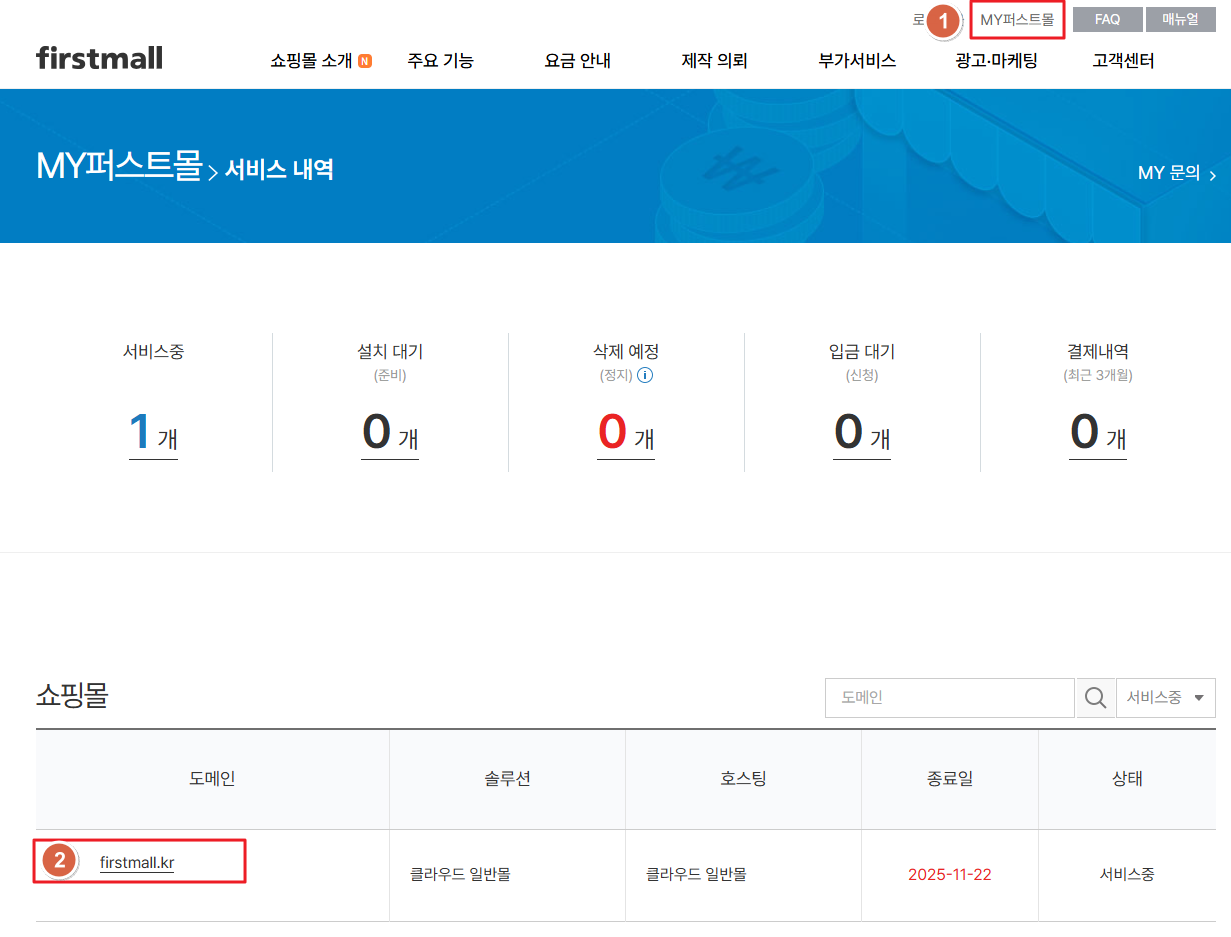Click the firstmall logo
This screenshot has height=937, width=1231.
[x=99, y=58]
